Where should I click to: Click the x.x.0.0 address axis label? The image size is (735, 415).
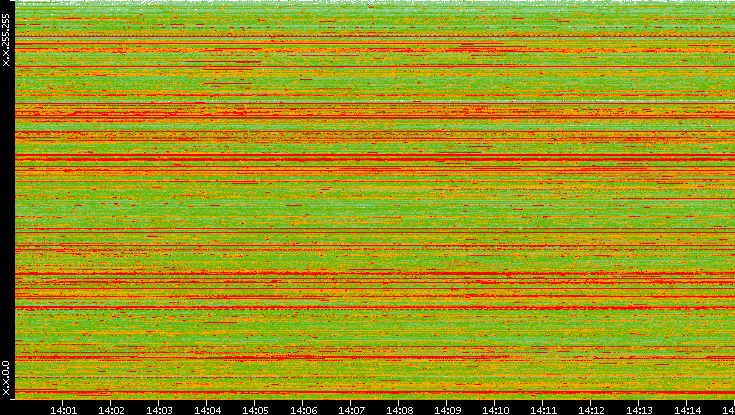click(6, 378)
